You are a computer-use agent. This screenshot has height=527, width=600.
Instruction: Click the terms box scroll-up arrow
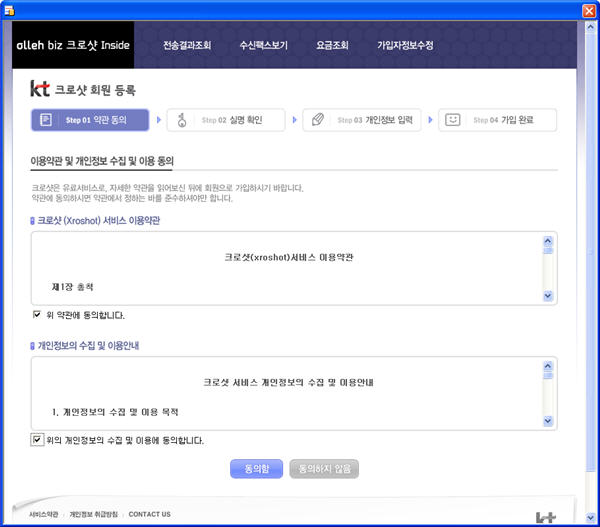pos(548,241)
